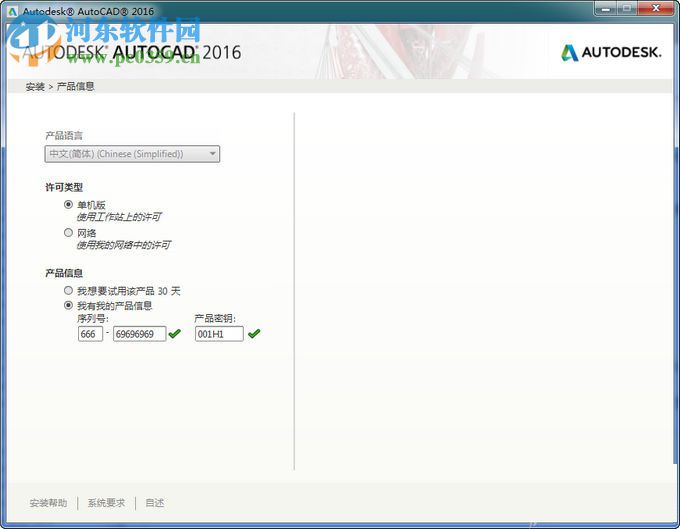
Task: Select the 单机版 standalone license radio button
Action: tap(68, 204)
